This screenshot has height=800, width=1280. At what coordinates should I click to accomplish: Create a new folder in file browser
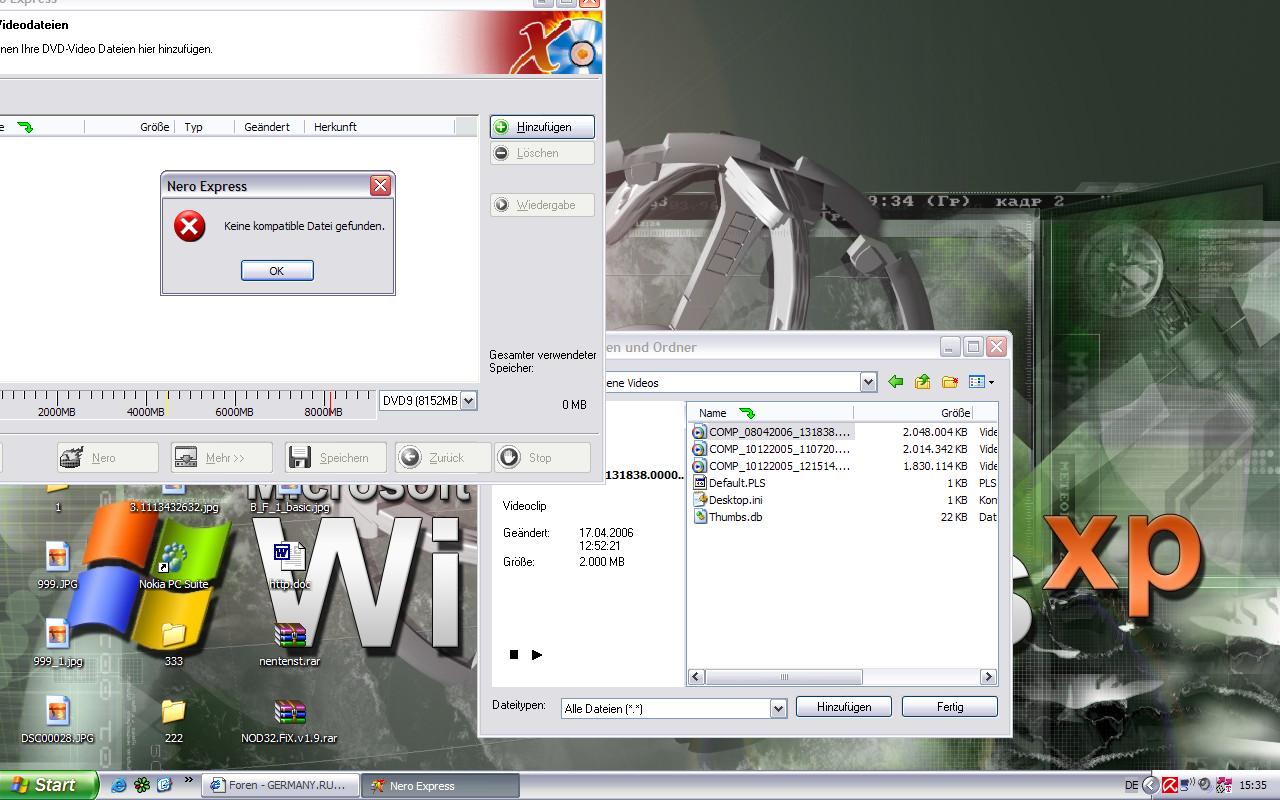950,382
